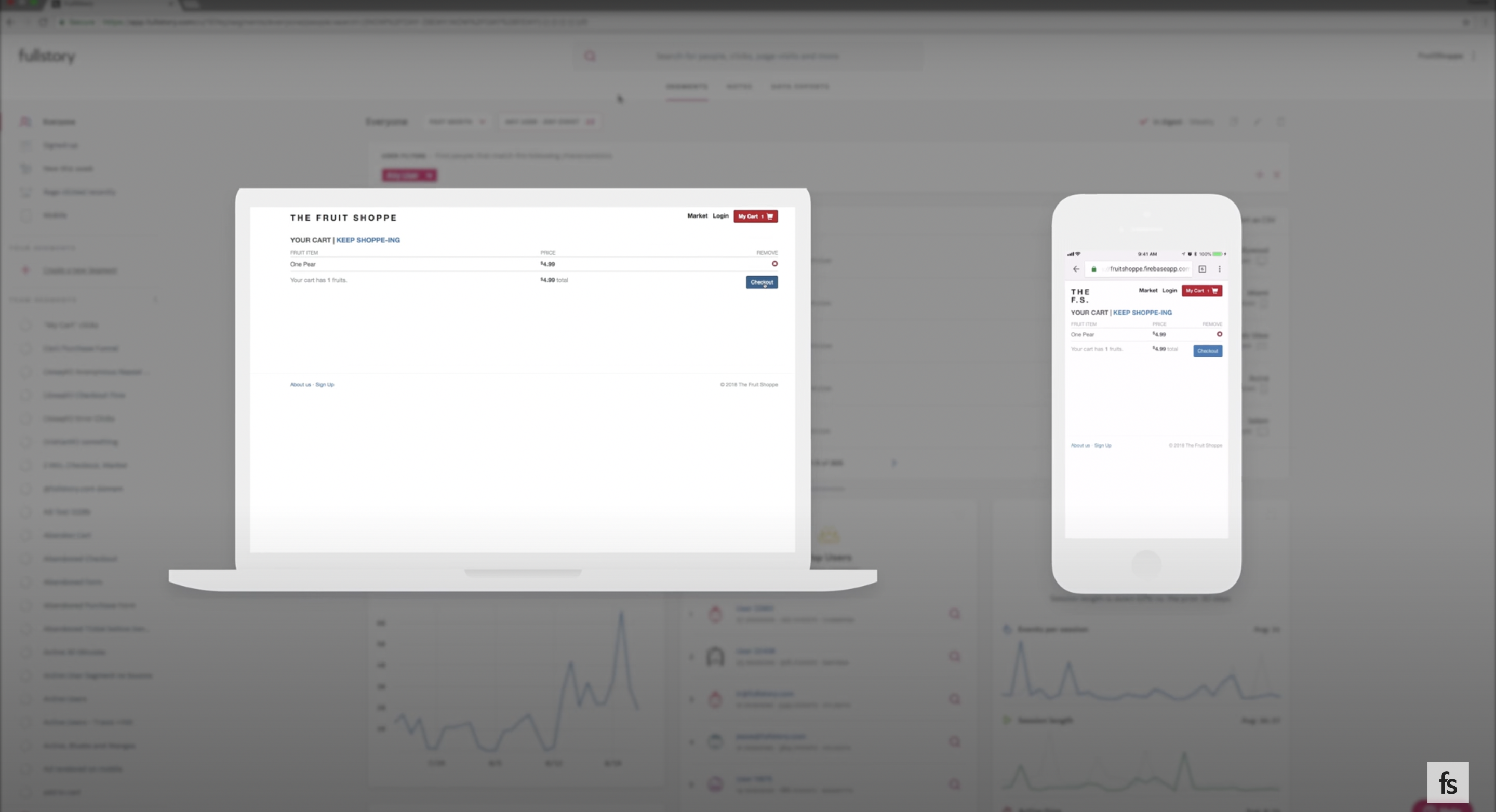
Task: Click 'One Pear' text in laptop cart
Action: click(x=302, y=264)
